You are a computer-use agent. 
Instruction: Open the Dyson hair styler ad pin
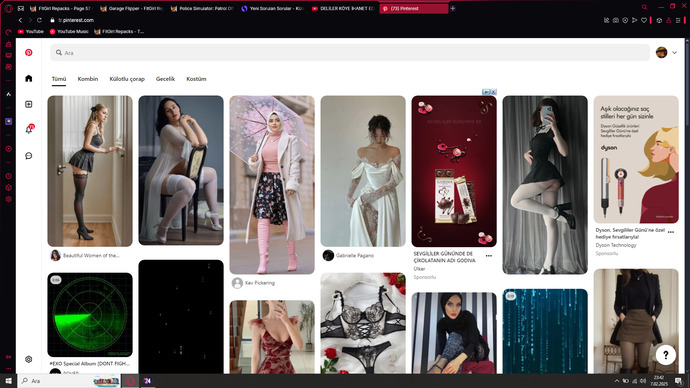coord(636,159)
